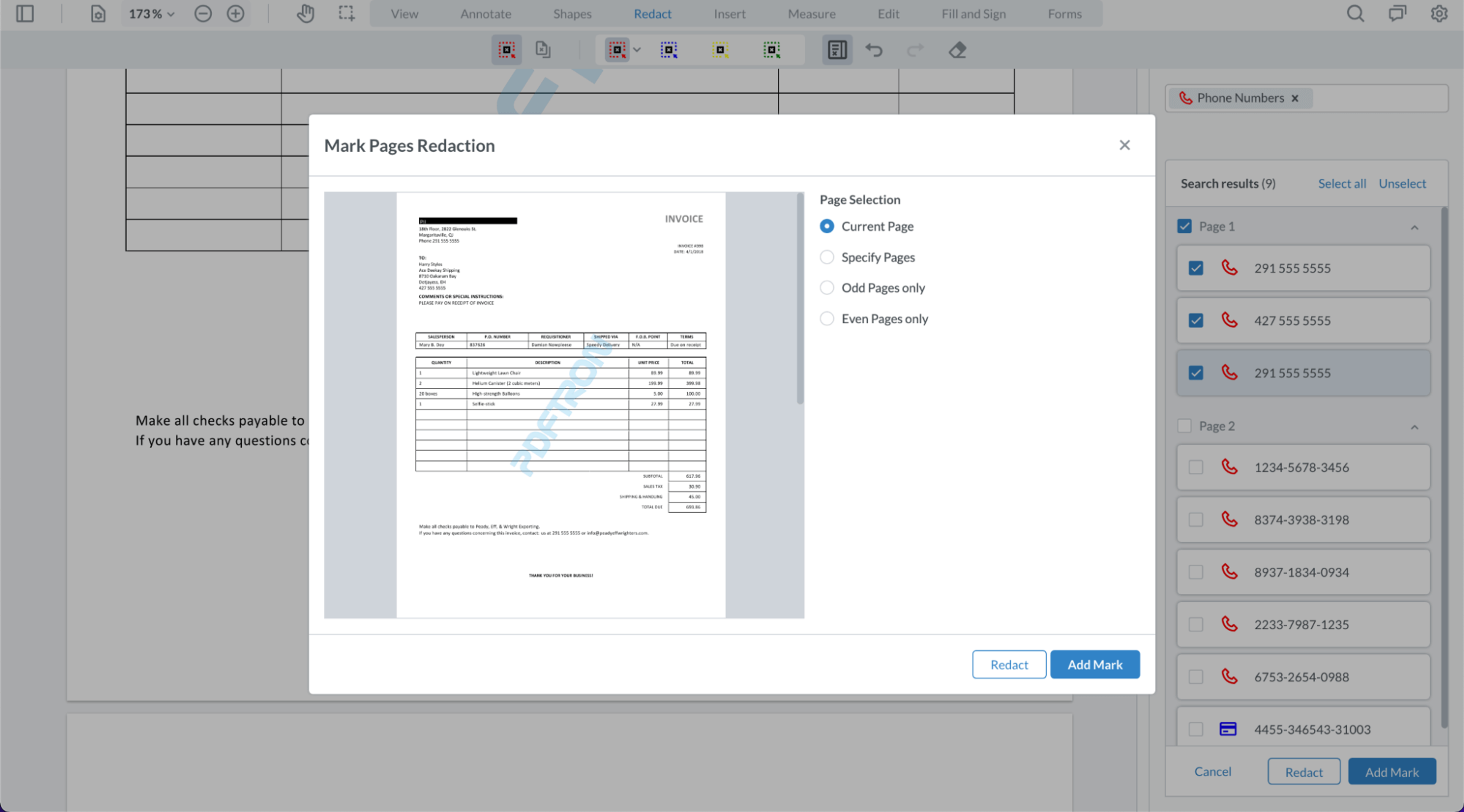Switch to the Annotate tab
1464x812 pixels.
(485, 14)
